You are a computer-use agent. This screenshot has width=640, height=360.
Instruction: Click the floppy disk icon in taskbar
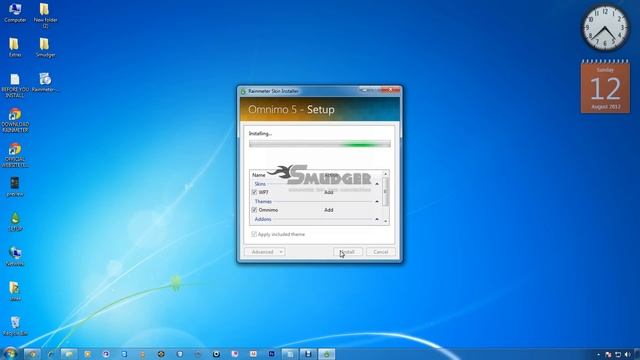(308, 354)
